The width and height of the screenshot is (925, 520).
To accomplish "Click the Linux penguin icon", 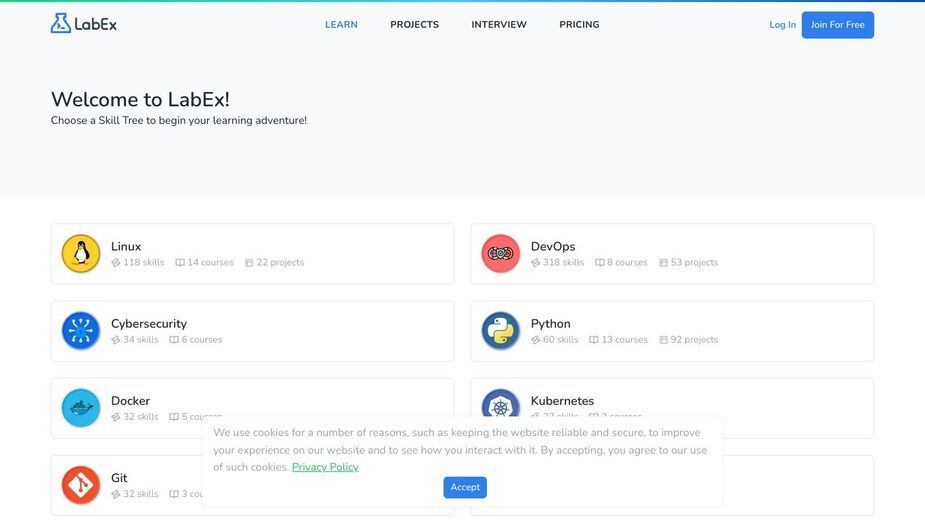I will point(81,254).
